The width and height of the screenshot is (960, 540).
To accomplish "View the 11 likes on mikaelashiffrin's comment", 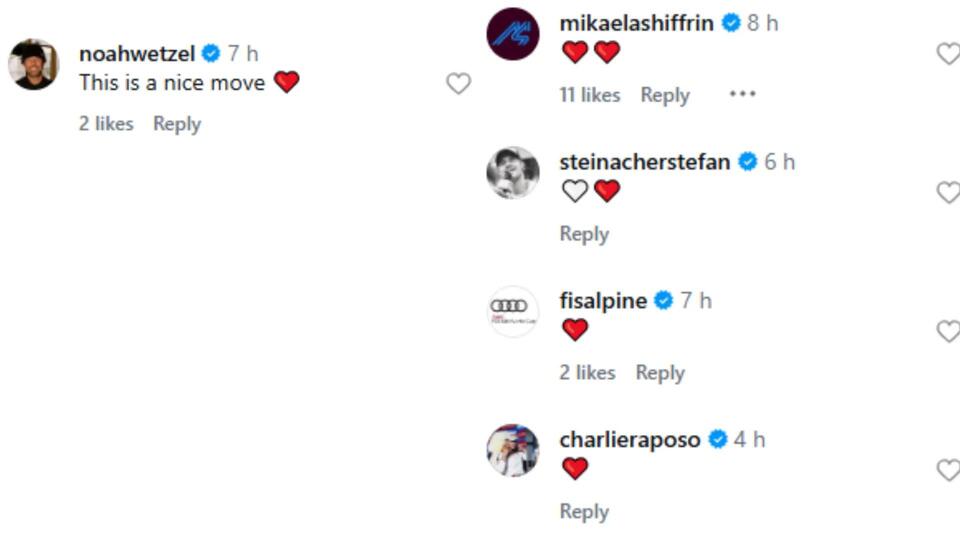I will 589,95.
